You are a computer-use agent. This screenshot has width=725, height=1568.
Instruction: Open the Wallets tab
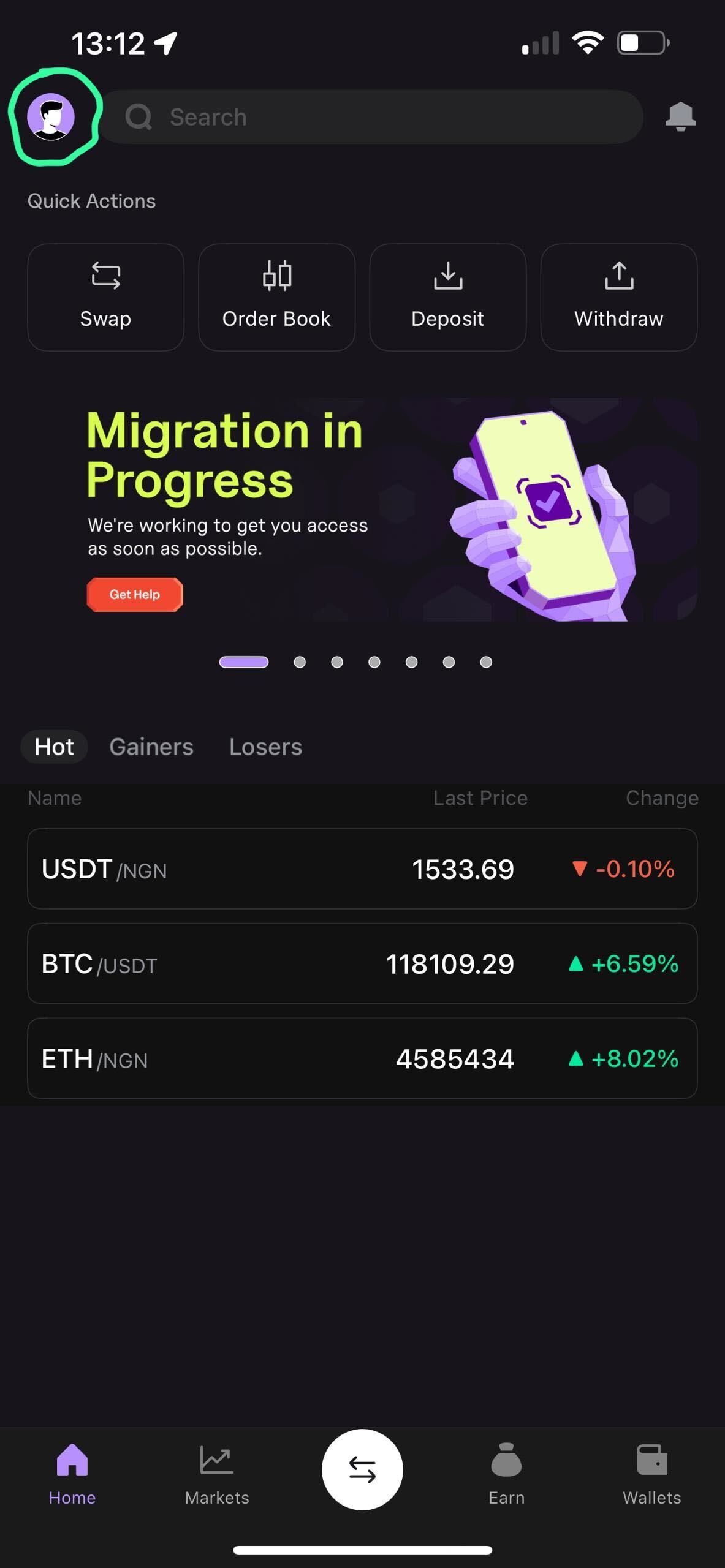tap(651, 1474)
